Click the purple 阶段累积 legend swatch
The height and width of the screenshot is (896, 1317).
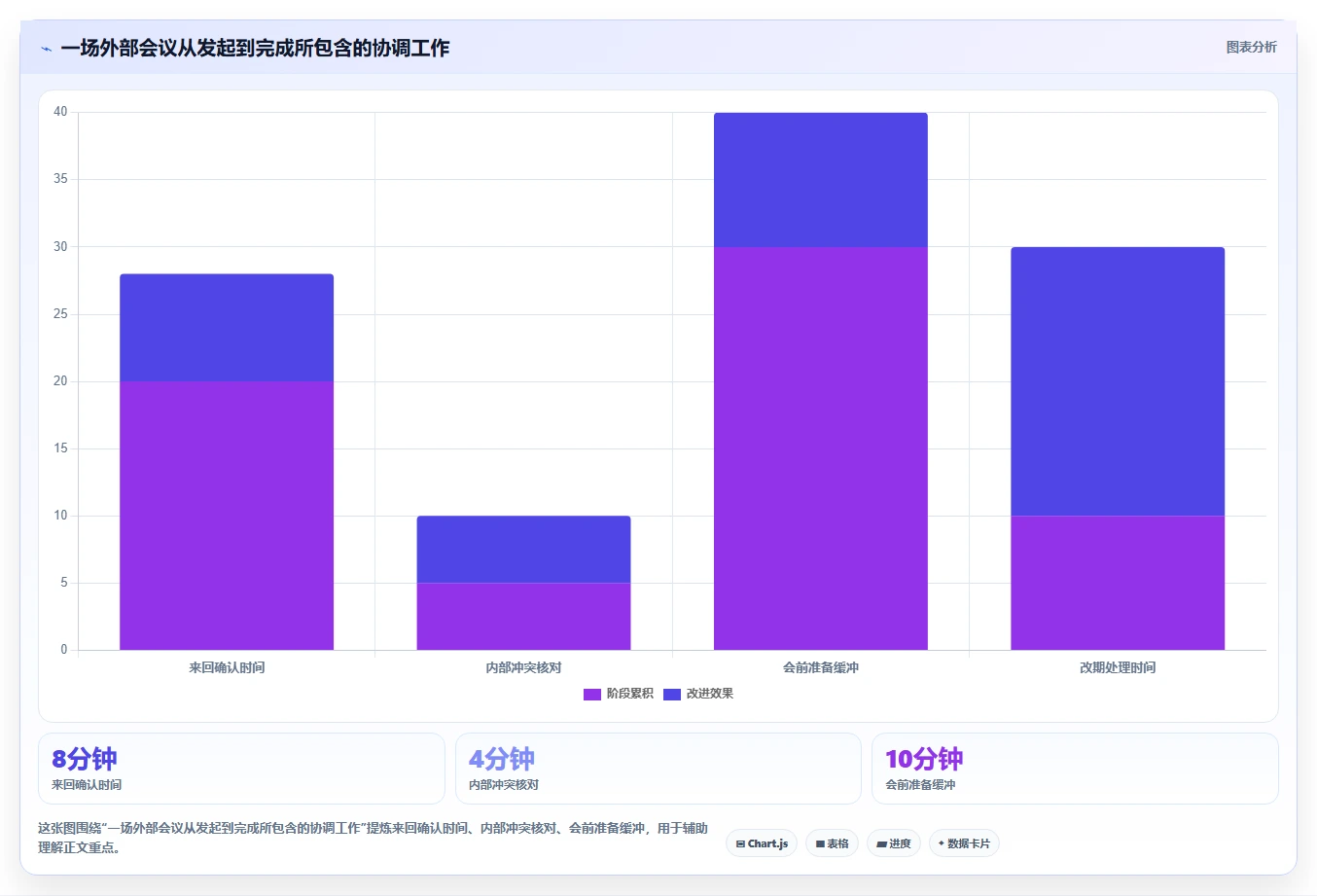[x=592, y=694]
